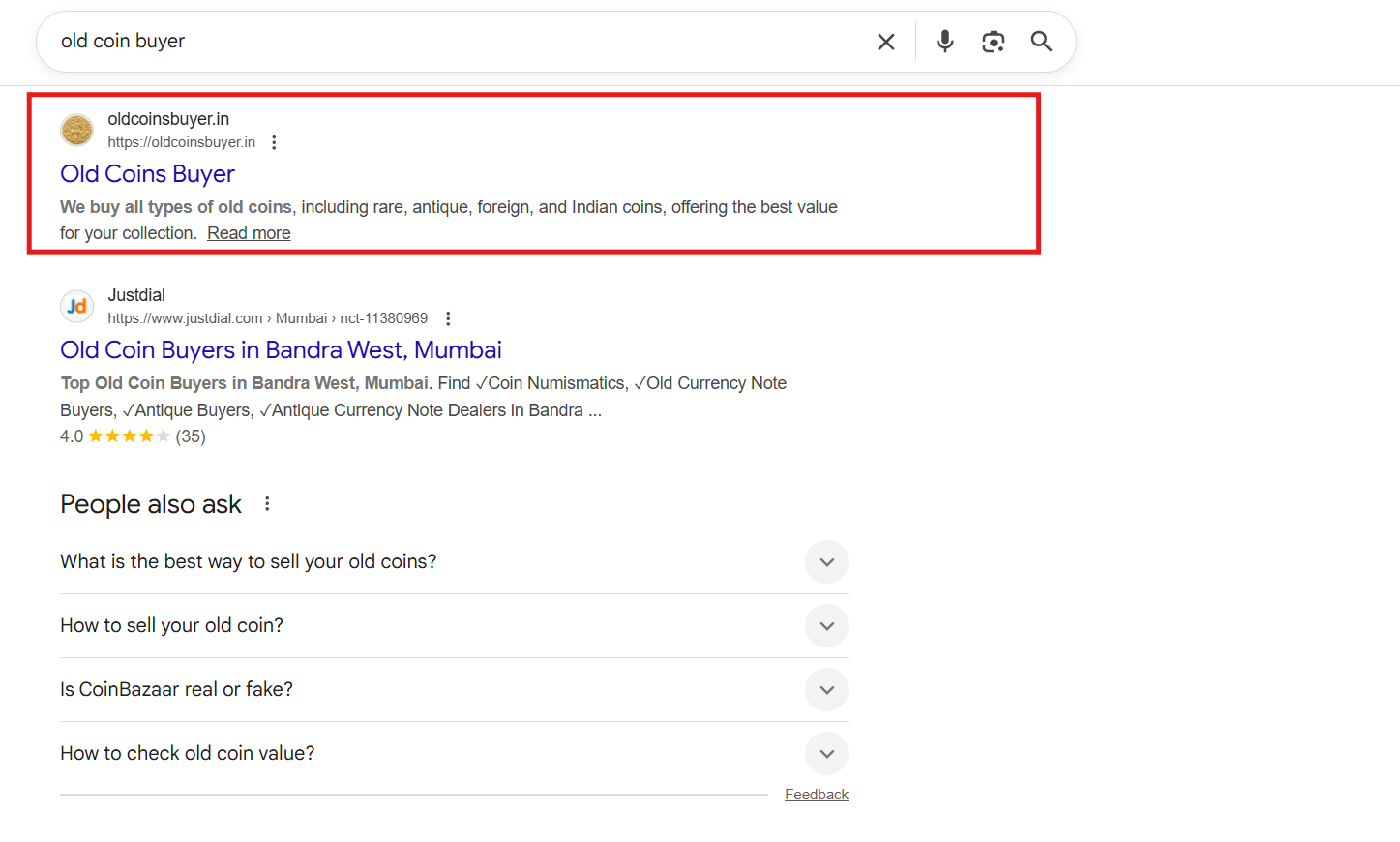Open 'Old Coin Buyers in Bandra West, Mumbai'

tap(281, 350)
